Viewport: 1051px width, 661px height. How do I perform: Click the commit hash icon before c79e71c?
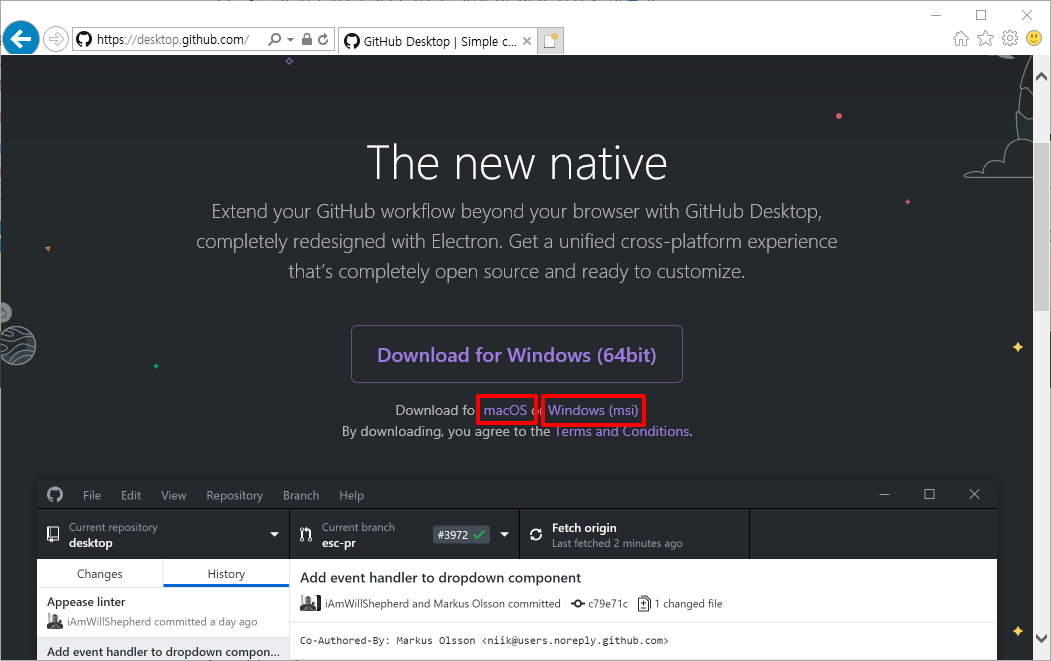tap(578, 603)
